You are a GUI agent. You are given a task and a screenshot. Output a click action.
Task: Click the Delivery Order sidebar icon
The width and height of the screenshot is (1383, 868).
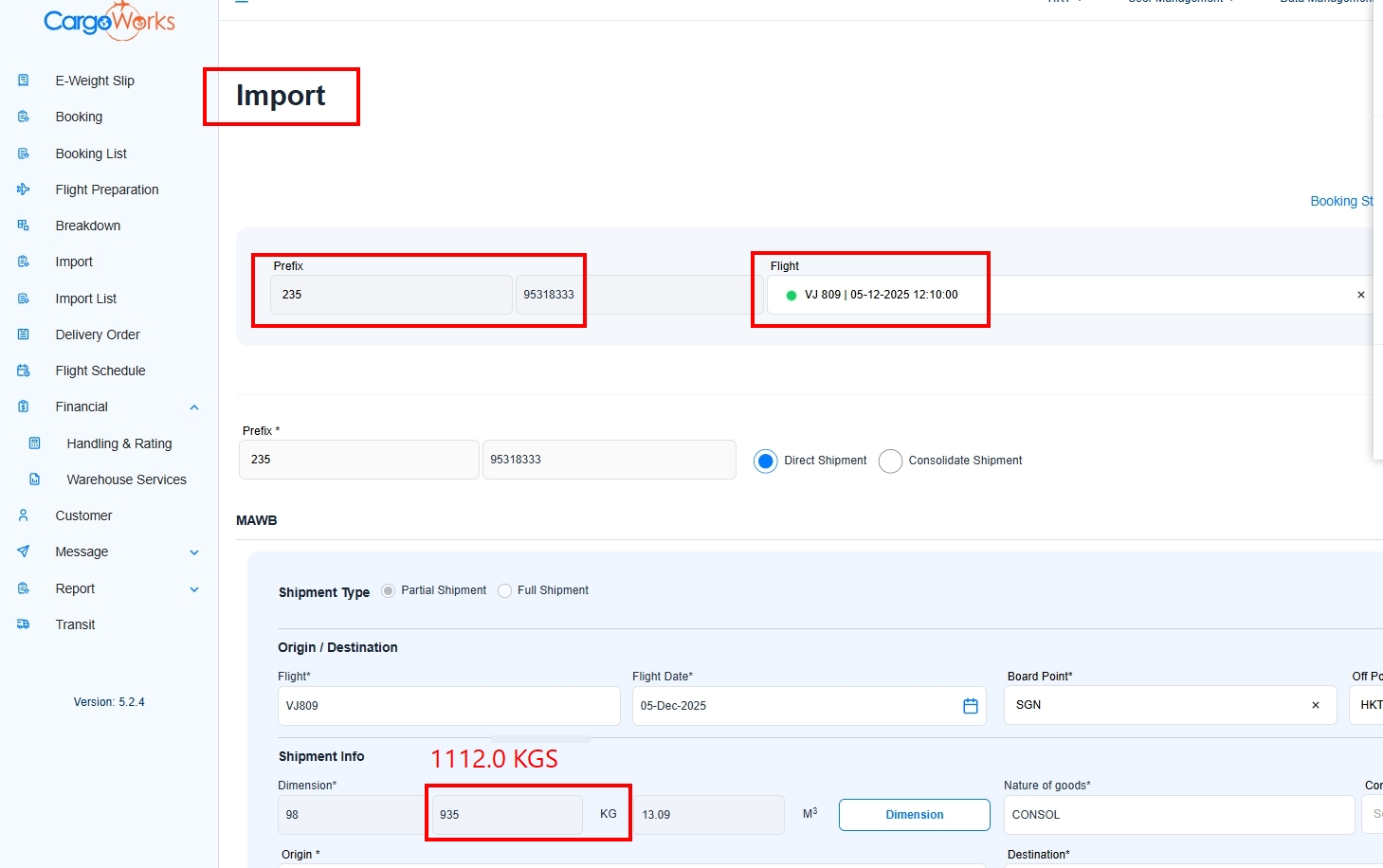tap(24, 335)
